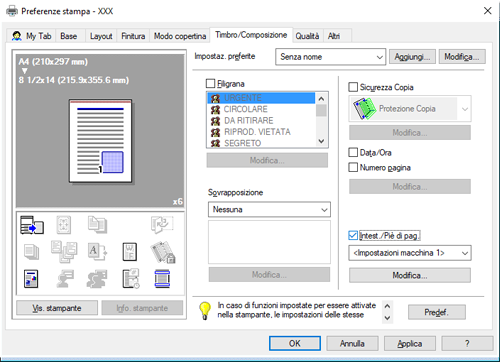Enable the Filigrana checkbox
Image resolution: width=500 pixels, height=362 pixels.
pyautogui.click(x=211, y=83)
